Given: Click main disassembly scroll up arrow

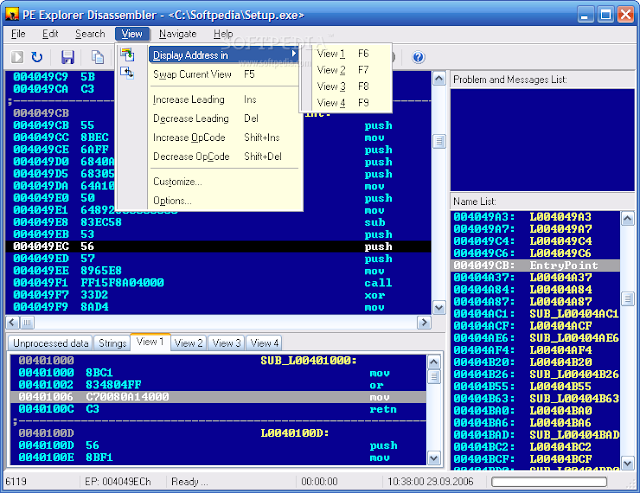Looking at the screenshot, I should [x=439, y=78].
